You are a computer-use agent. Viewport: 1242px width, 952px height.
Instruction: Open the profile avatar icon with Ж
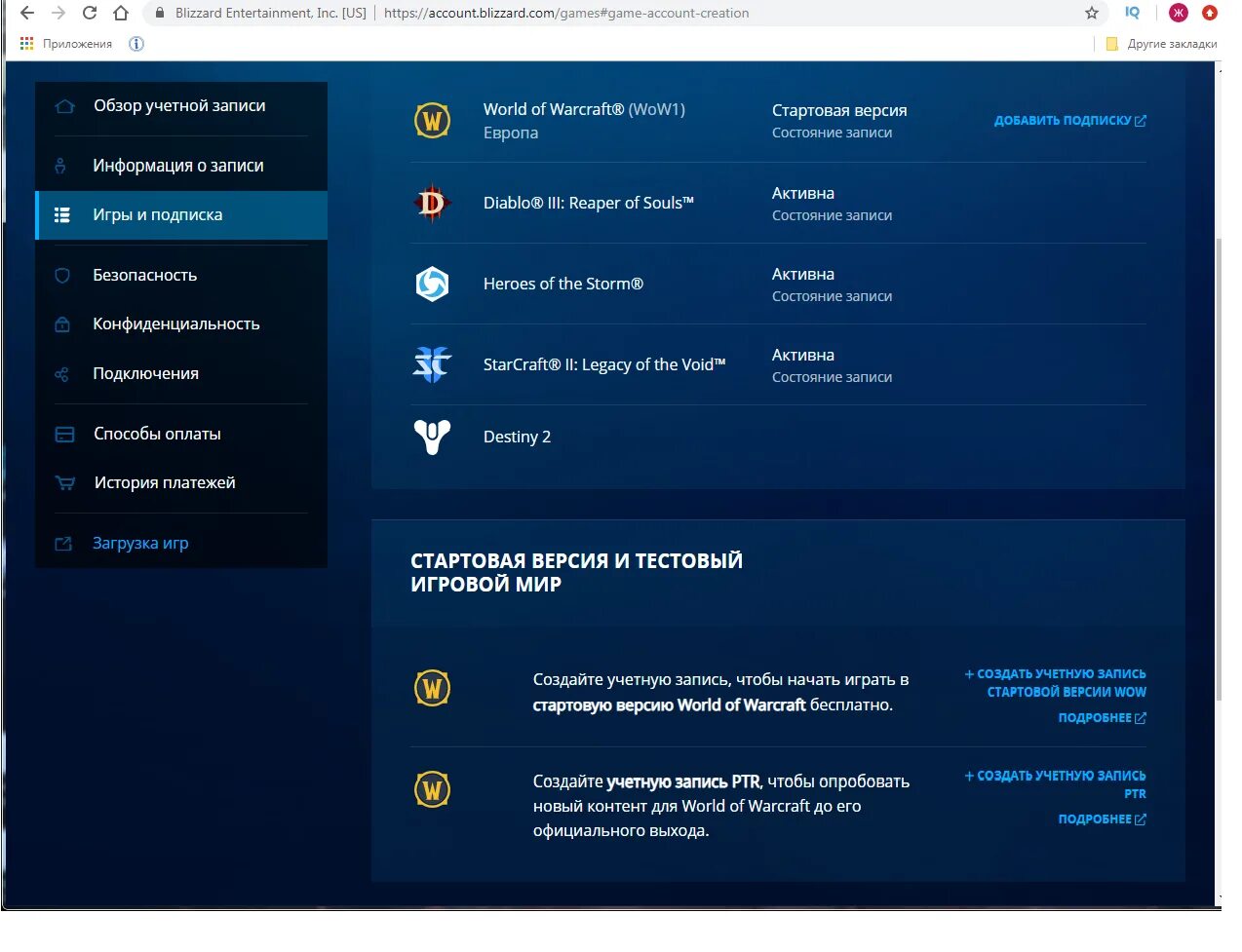[x=1179, y=13]
